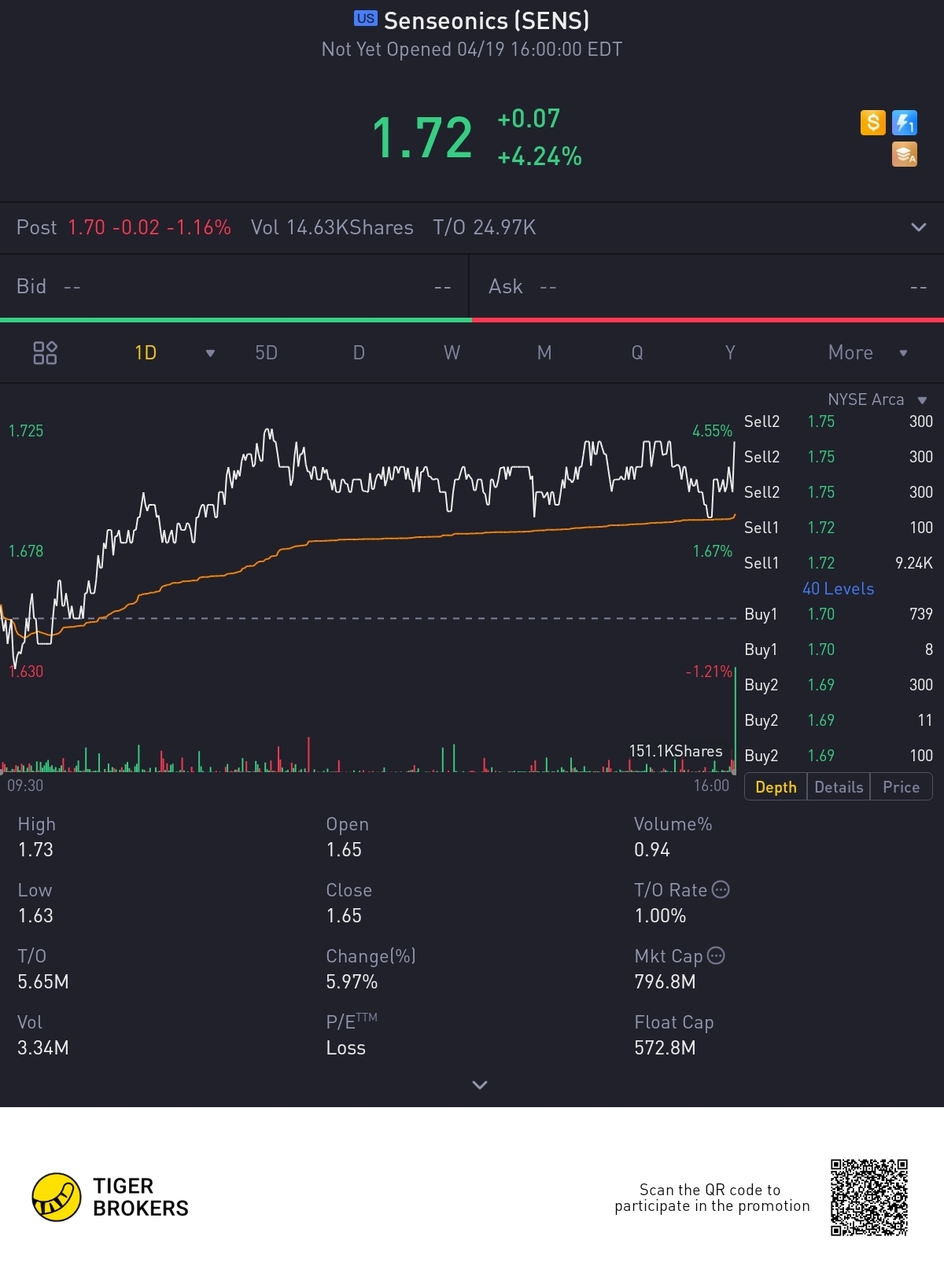Open T/O Rate info icon
This screenshot has height=1288, width=944.
(x=721, y=889)
